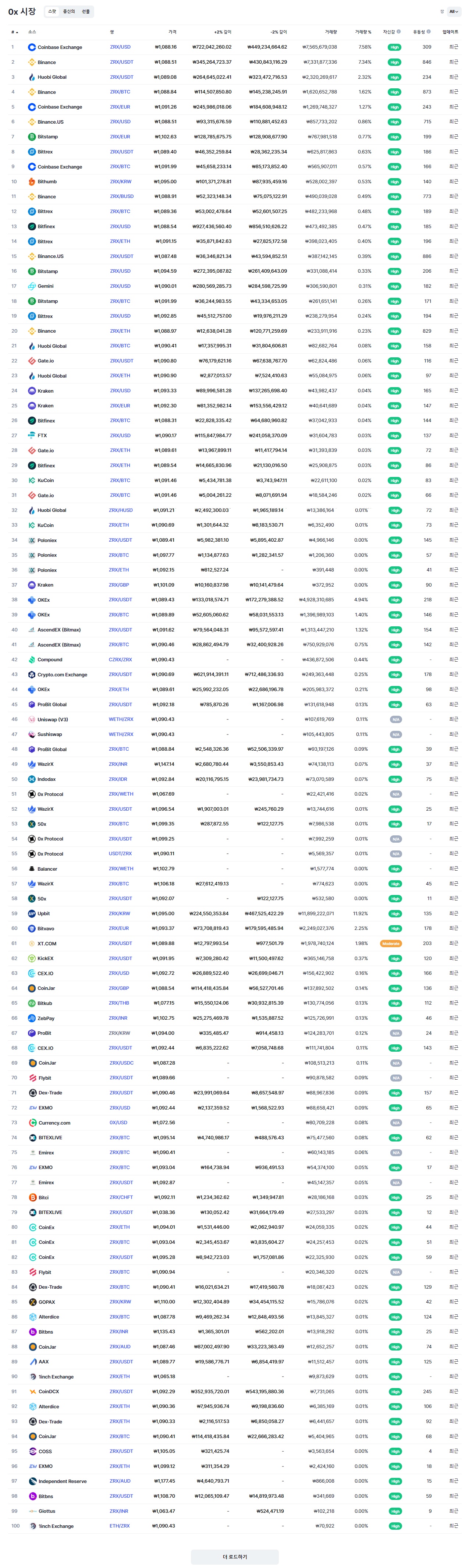
Task: Select the 소스 column header
Action: tap(32, 32)
